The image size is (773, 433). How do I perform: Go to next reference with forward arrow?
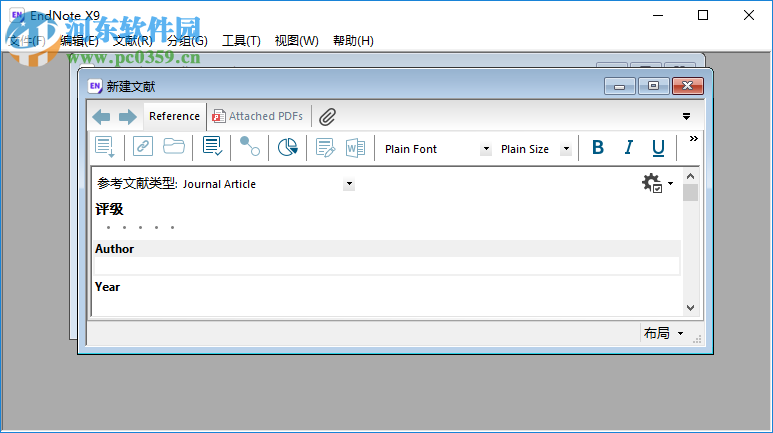(x=128, y=117)
